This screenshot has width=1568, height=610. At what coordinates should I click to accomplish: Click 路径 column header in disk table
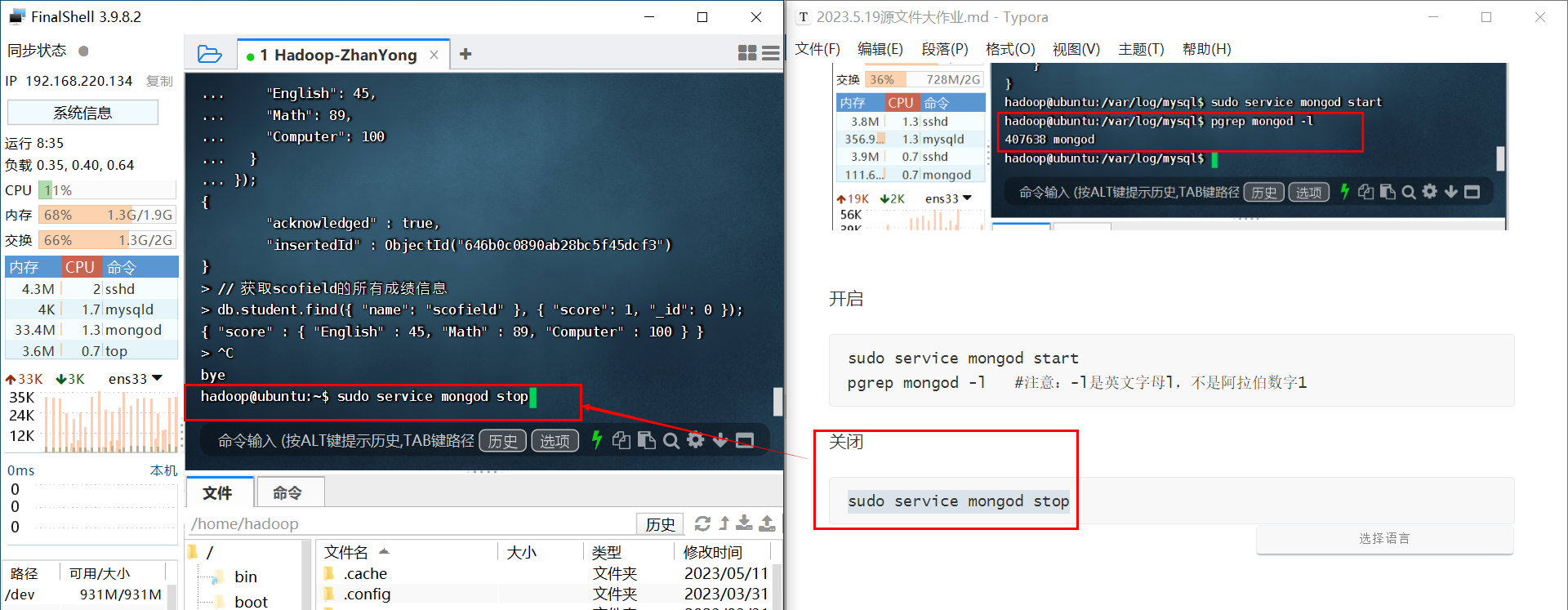point(31,573)
